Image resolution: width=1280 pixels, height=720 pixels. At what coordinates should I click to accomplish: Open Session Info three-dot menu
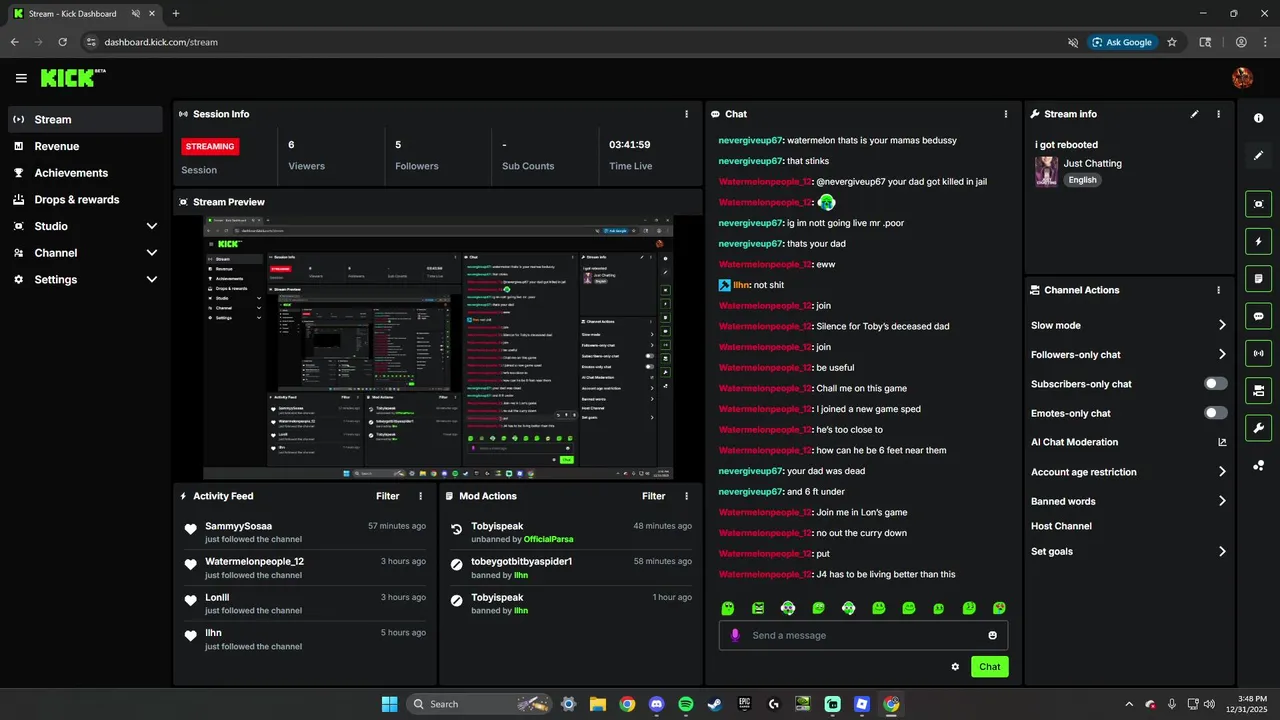tap(686, 114)
